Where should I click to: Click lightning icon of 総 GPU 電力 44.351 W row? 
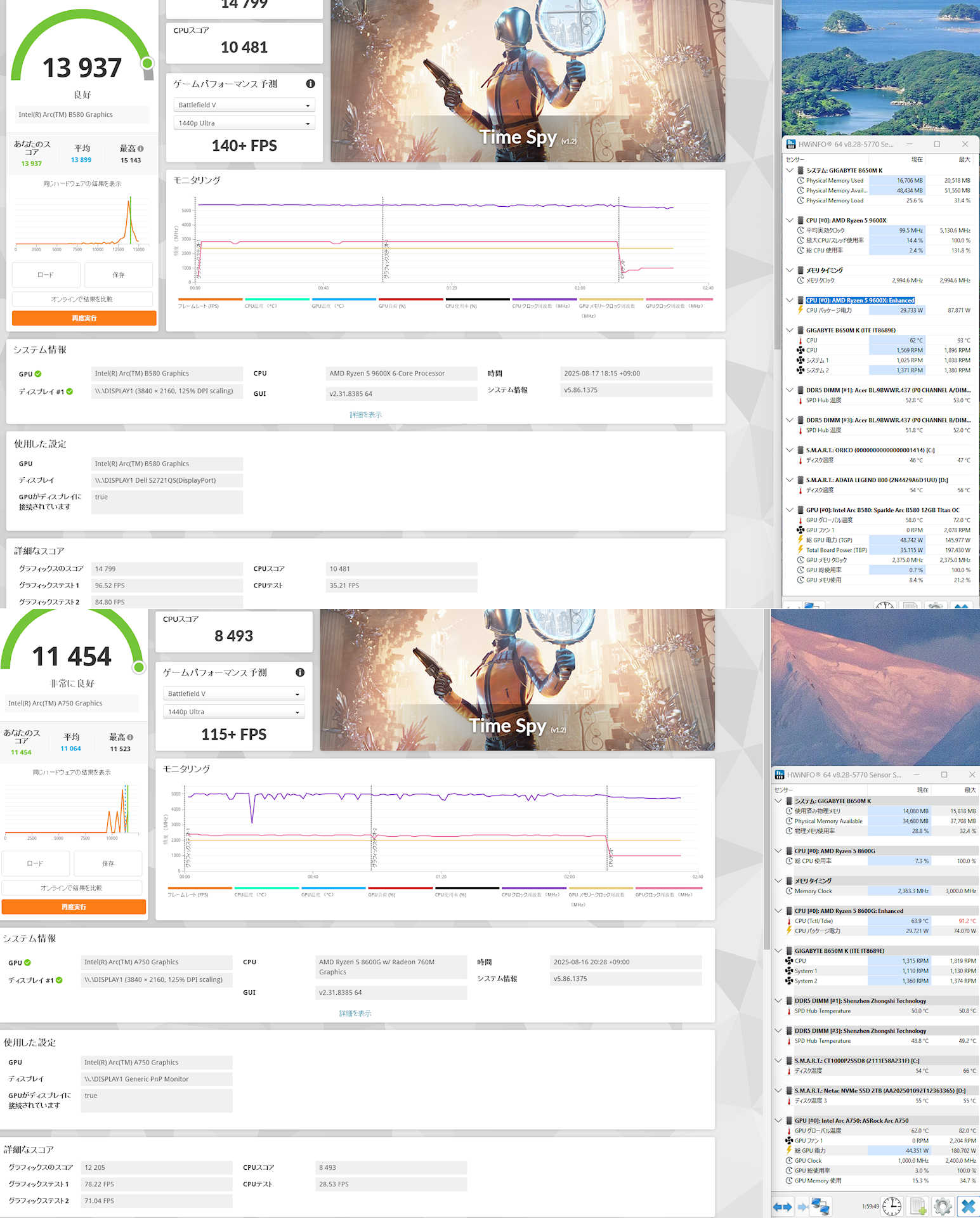(789, 1150)
